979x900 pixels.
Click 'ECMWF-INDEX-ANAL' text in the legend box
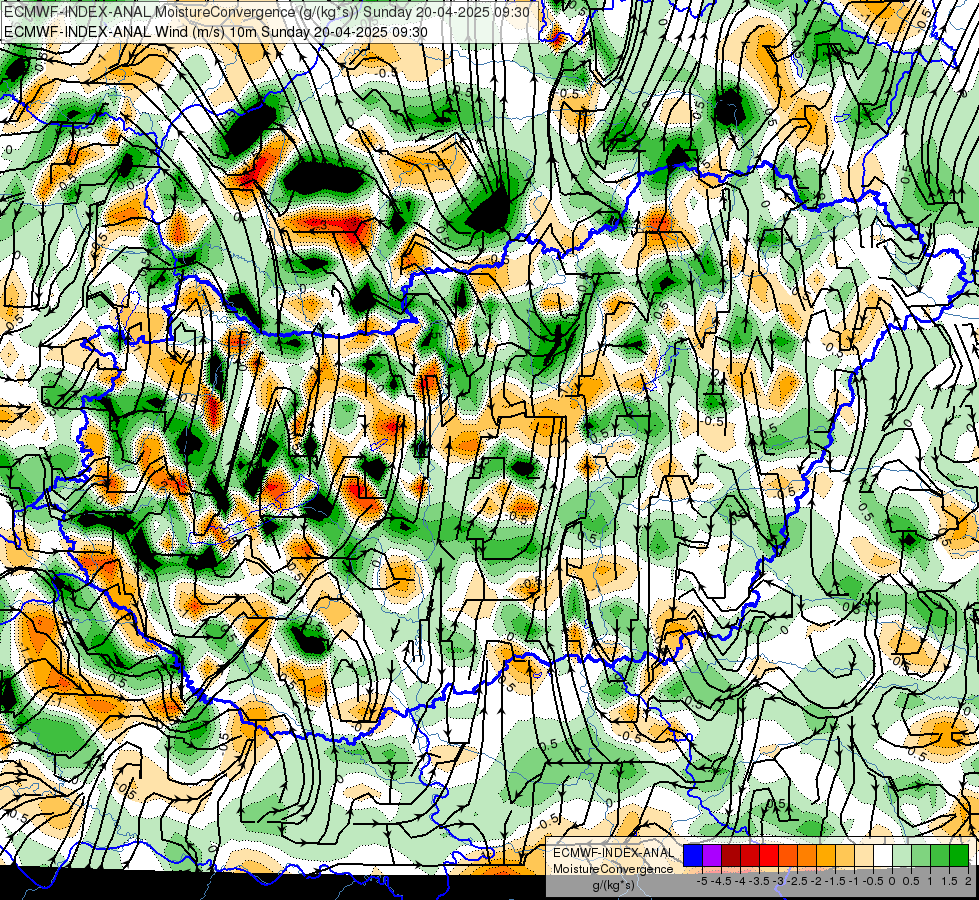(613, 853)
